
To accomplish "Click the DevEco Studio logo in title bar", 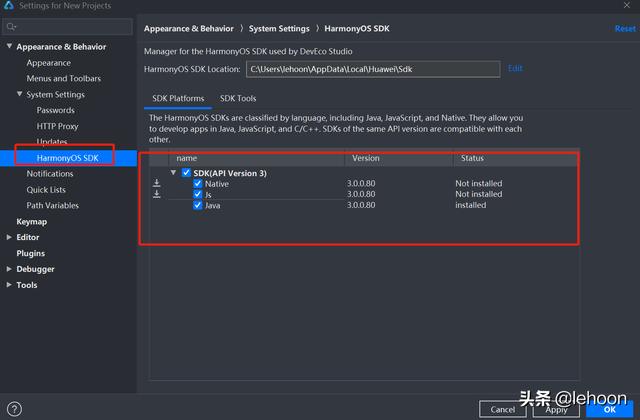I will [x=8, y=5].
